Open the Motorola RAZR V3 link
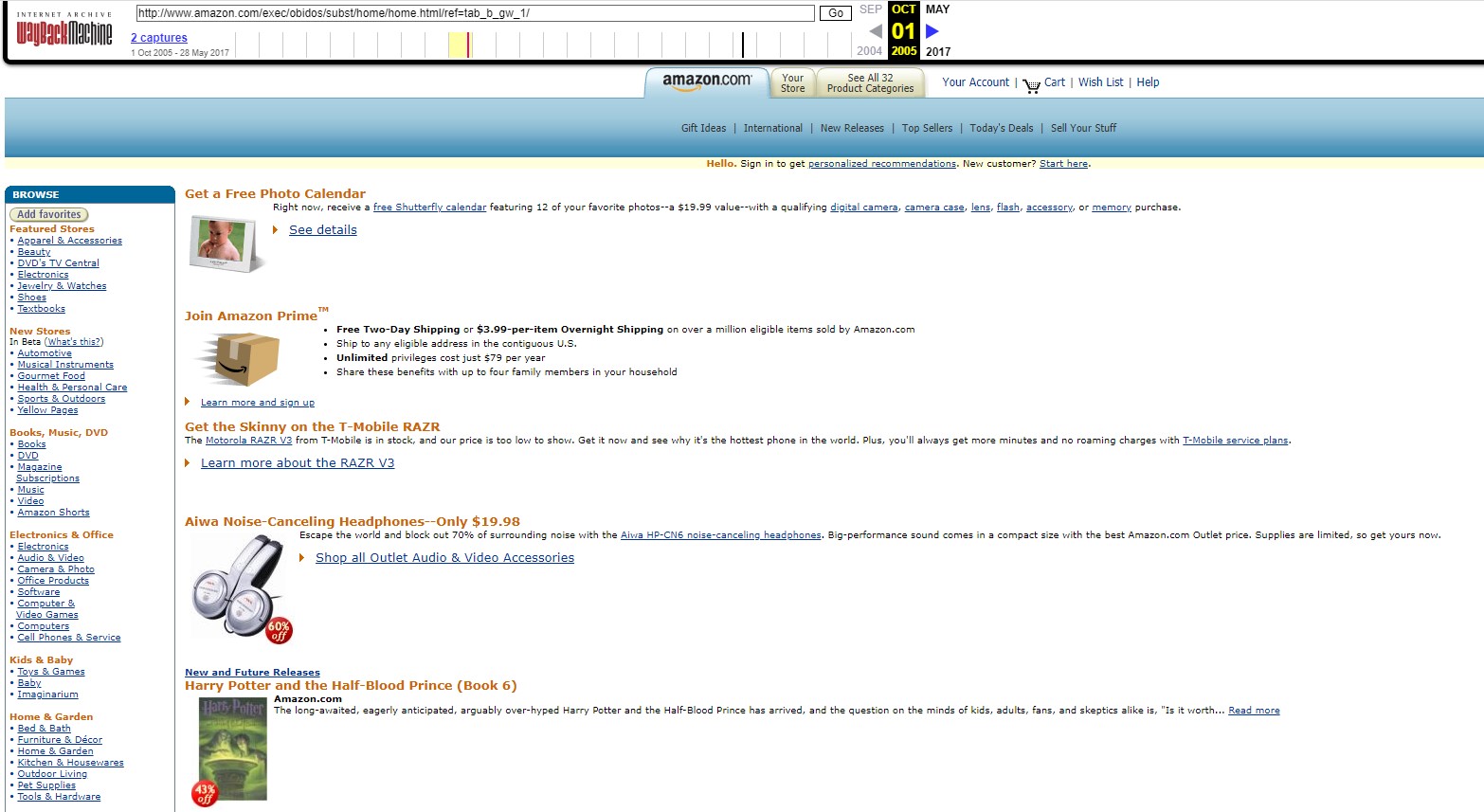Image resolution: width=1484 pixels, height=812 pixels. click(248, 441)
